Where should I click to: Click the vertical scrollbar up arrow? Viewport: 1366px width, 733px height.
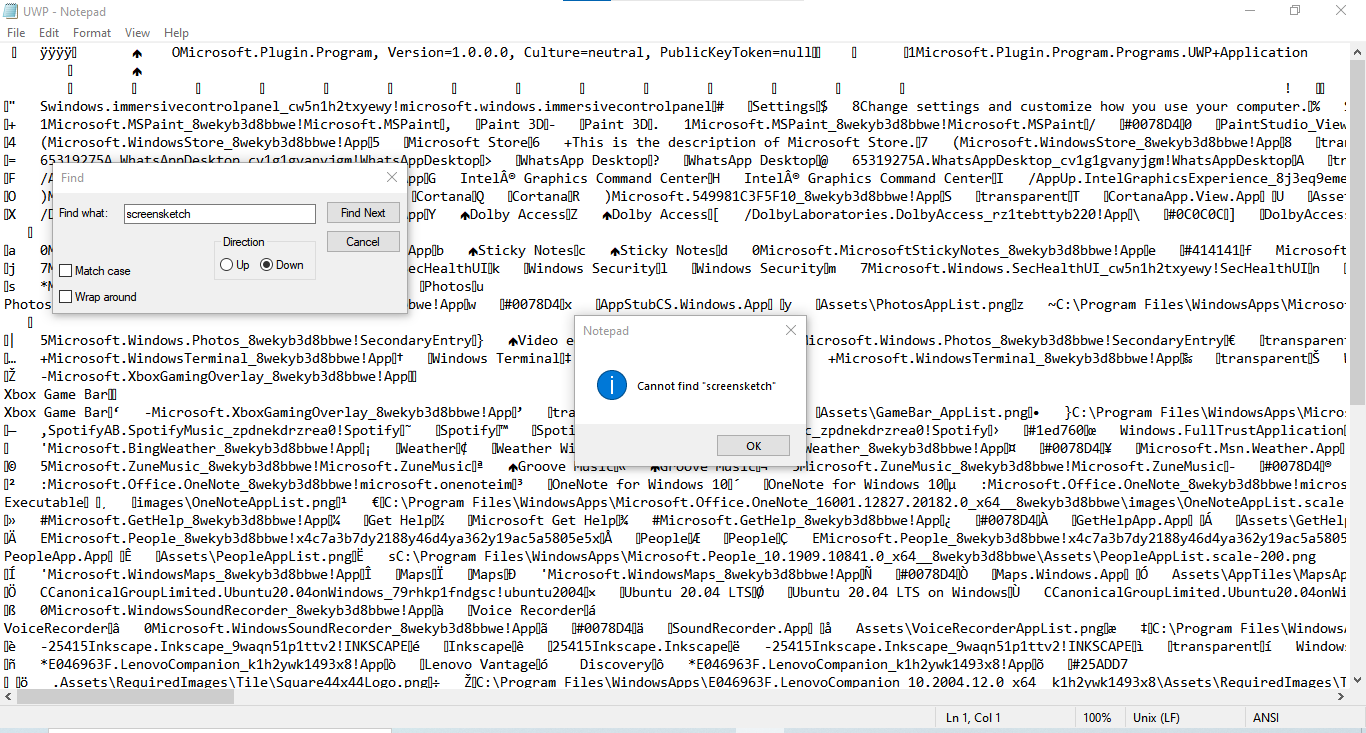click(x=1357, y=51)
